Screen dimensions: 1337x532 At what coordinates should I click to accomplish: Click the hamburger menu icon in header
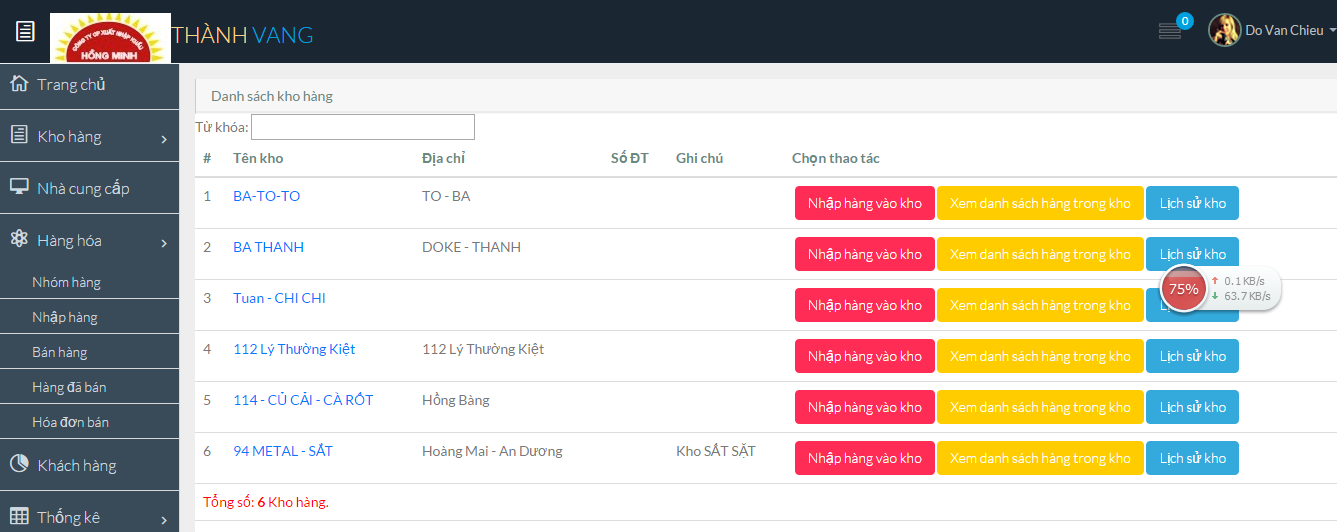tap(25, 31)
